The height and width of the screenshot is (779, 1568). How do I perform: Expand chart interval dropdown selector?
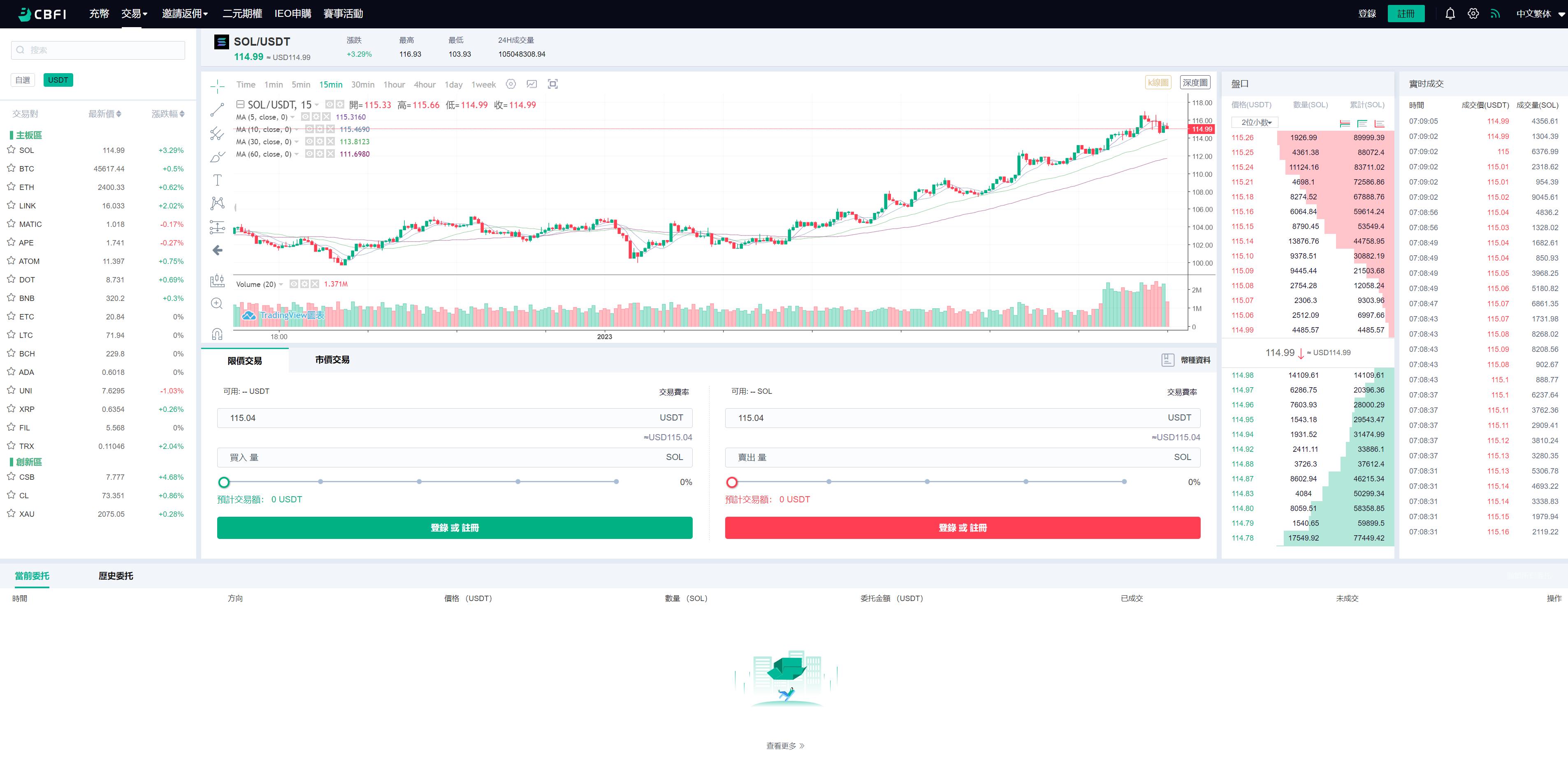point(244,84)
